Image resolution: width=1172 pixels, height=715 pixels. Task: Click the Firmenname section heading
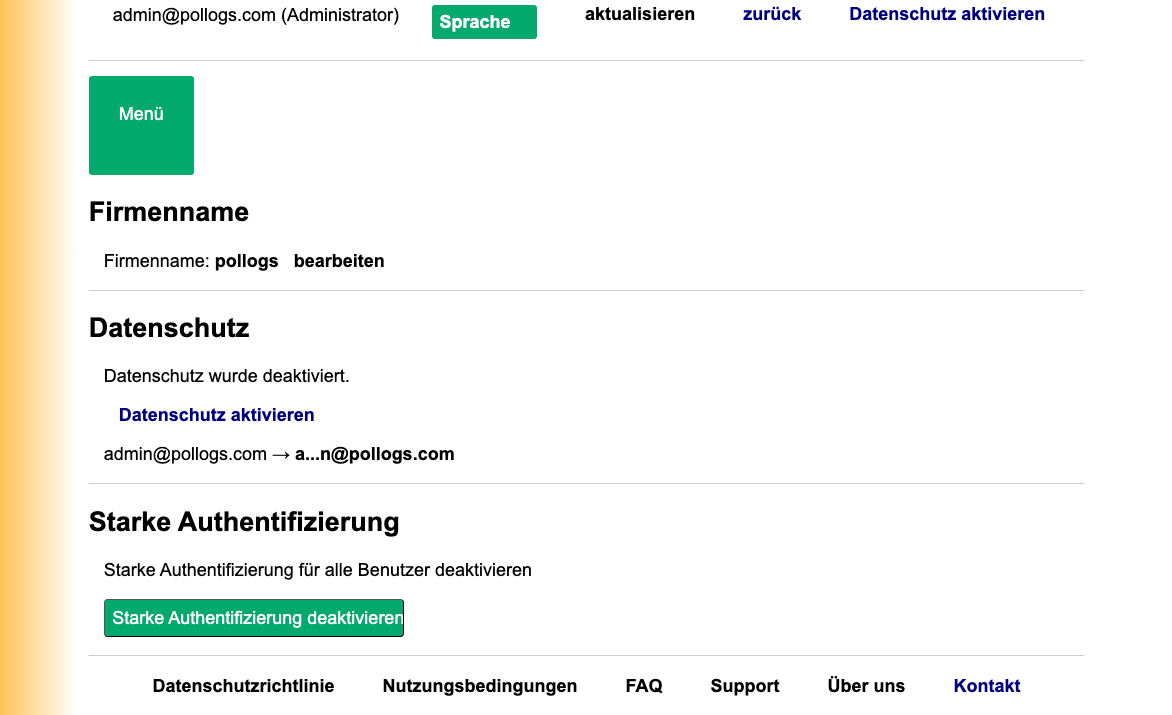[x=169, y=212]
